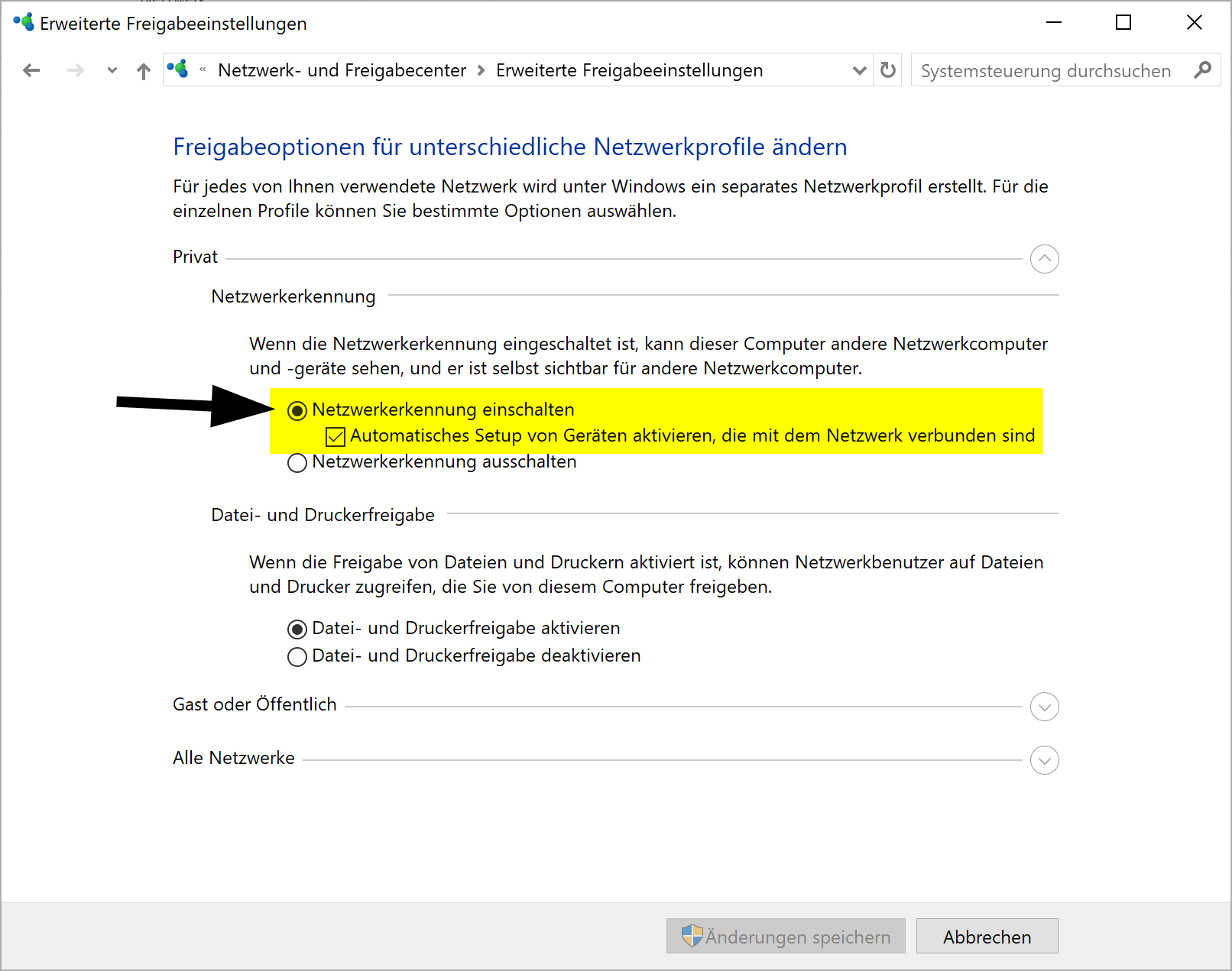Click the Freigabeeinstellungen icon in the title bar
This screenshot has height=971, width=1232.
click(x=22, y=22)
